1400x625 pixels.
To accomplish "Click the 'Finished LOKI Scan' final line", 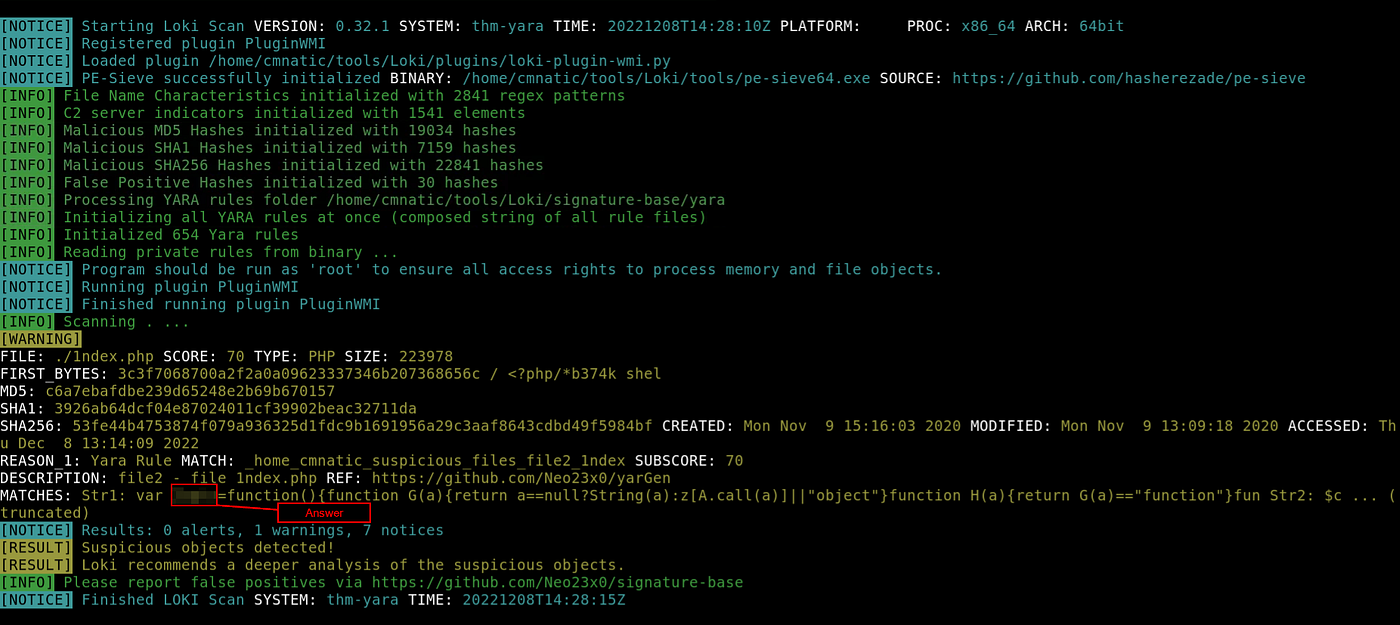I will coord(354,600).
